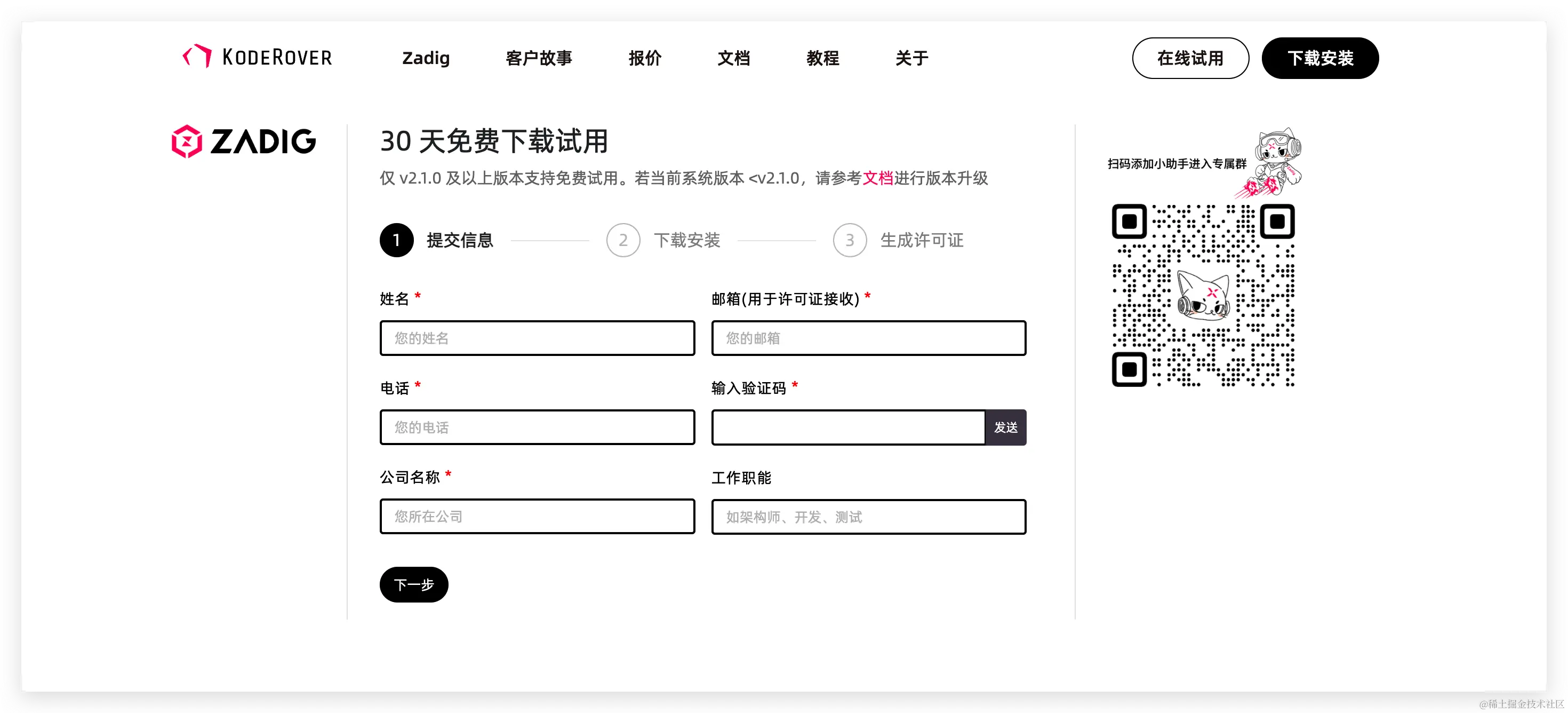Click the step 2 circle indicator
The height and width of the screenshot is (713, 1568).
pyautogui.click(x=623, y=240)
